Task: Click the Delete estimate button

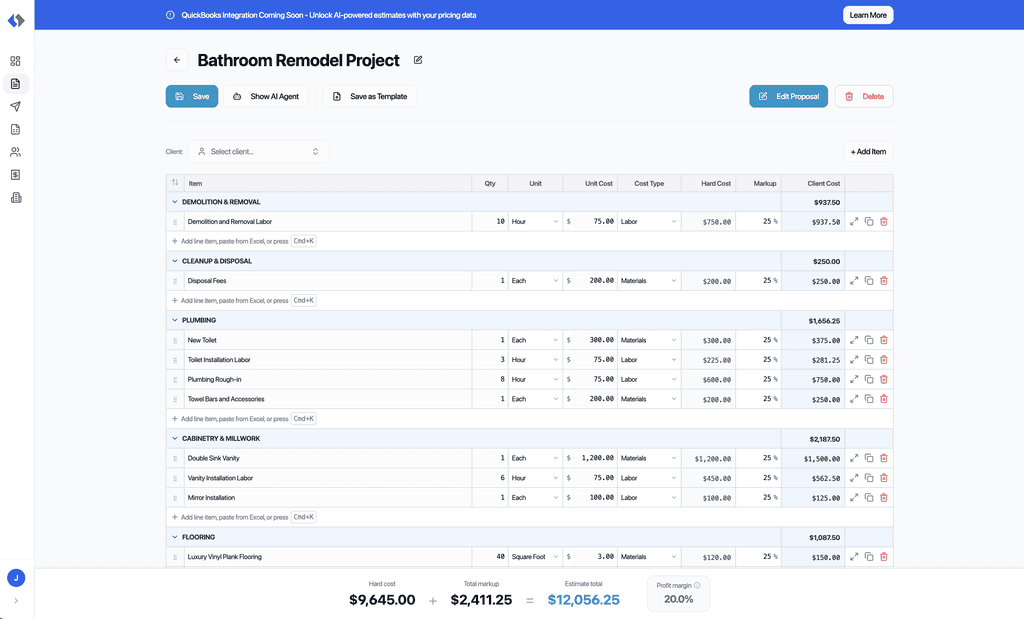Action: click(864, 96)
